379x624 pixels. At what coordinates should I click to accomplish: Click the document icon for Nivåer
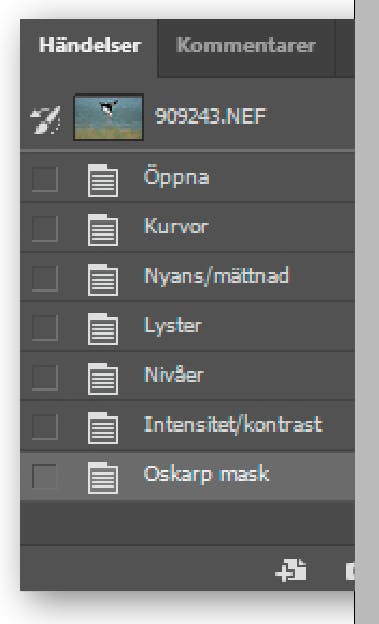[x=103, y=378]
